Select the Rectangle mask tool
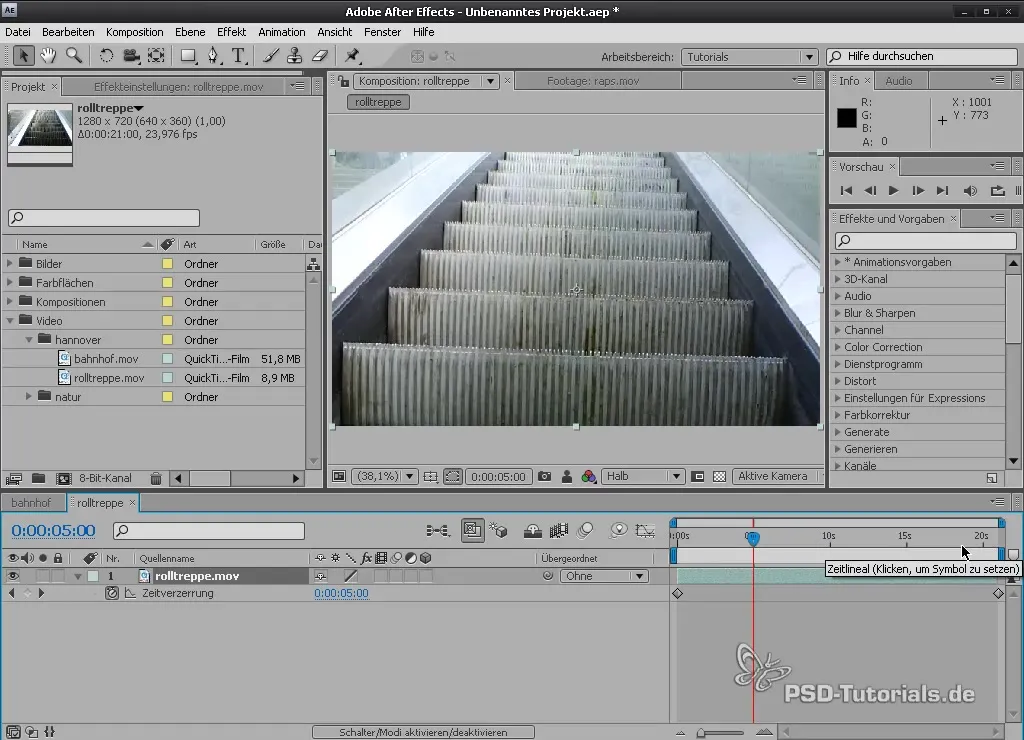Screen dimensions: 1024x740 pos(188,56)
